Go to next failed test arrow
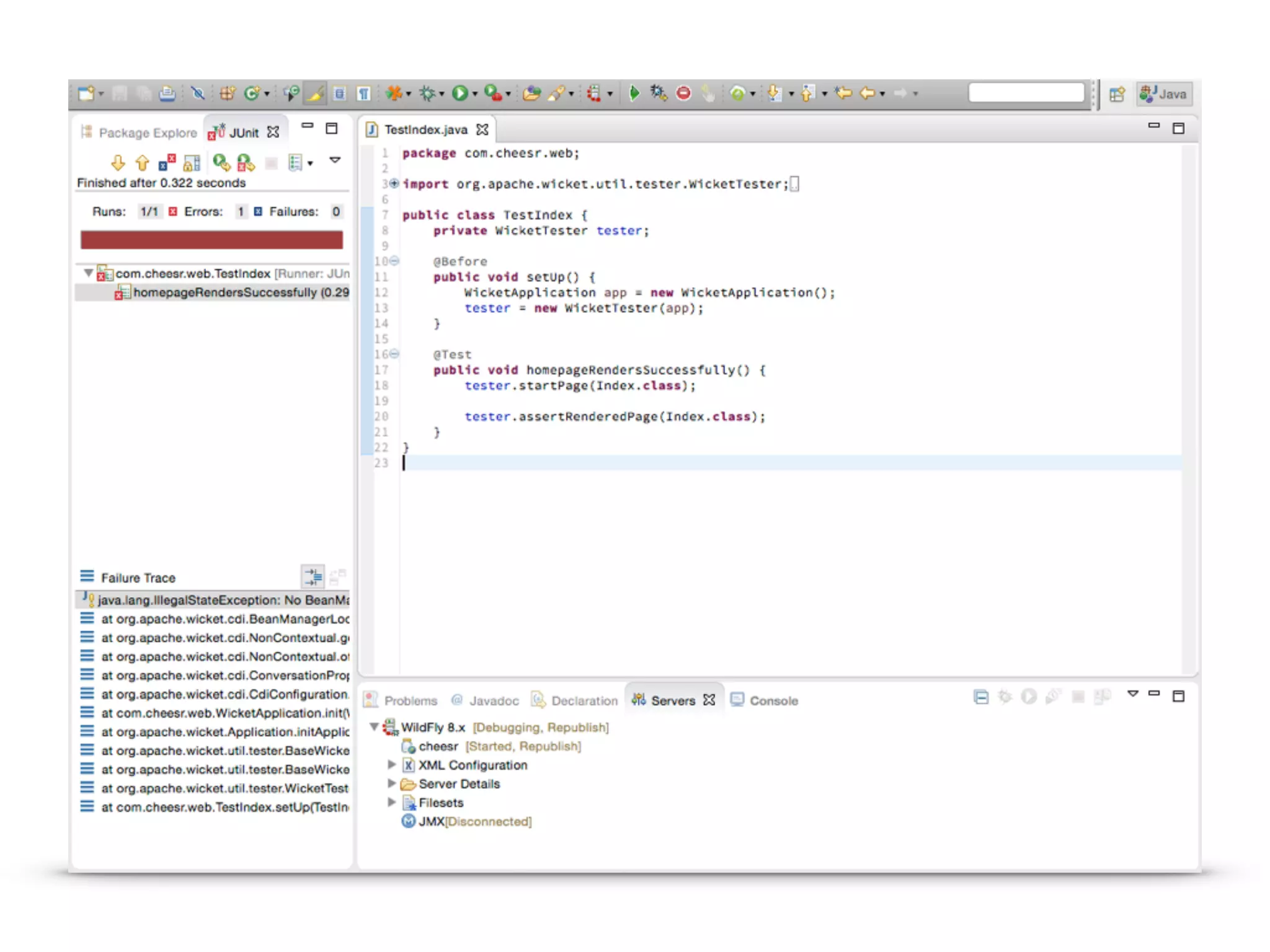The height and width of the screenshot is (952, 1270). click(118, 163)
